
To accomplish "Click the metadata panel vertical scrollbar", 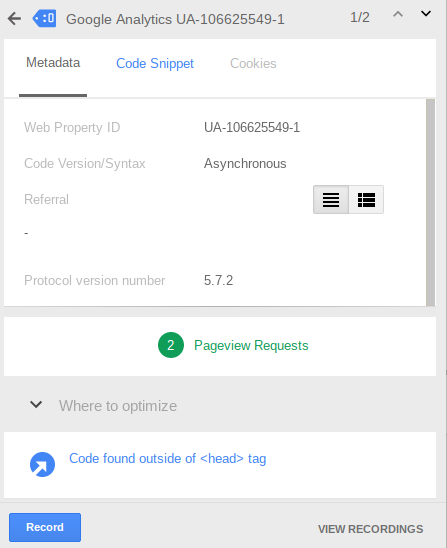I will 431,203.
